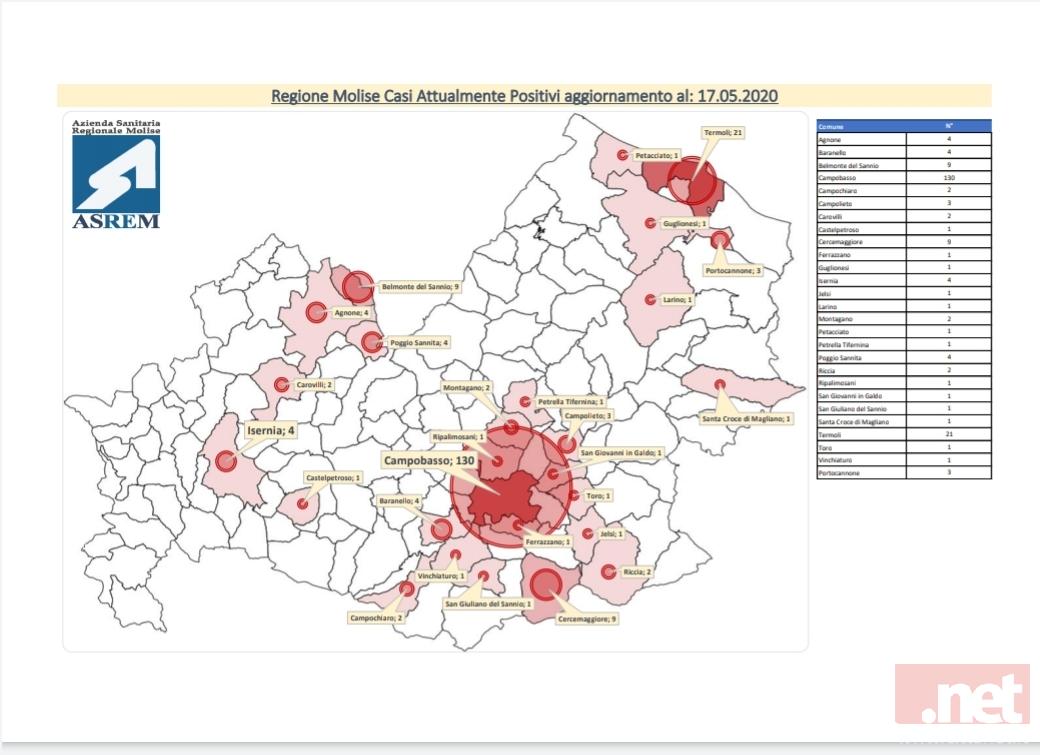Screen dimensions: 1040x755
Task: Click the 'Isernia; 4' callout label
Action: [x=270, y=431]
